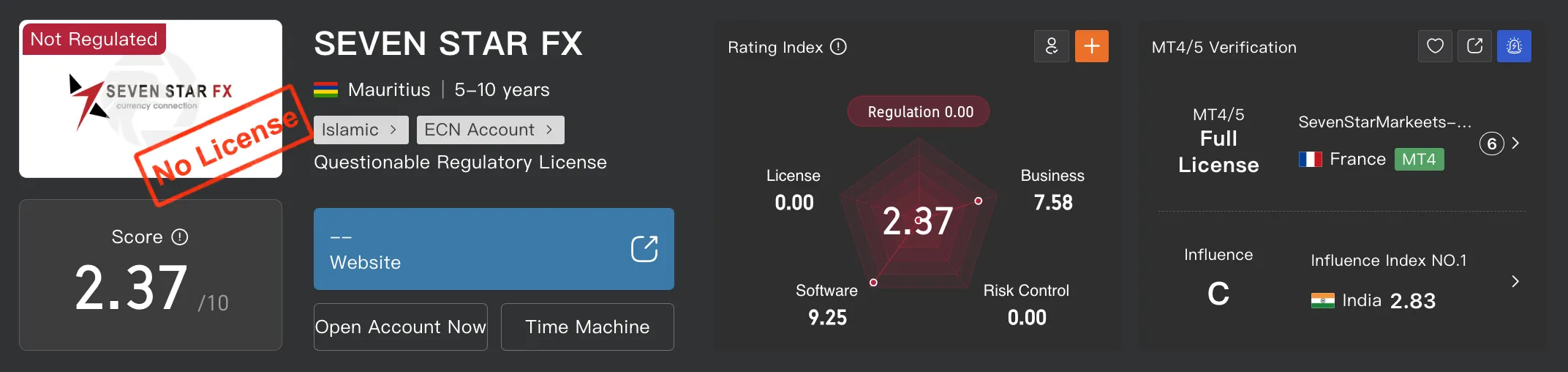Click the share icon in MT4/5 Verification
Image resolution: width=1568 pixels, height=372 pixels.
(x=1474, y=46)
